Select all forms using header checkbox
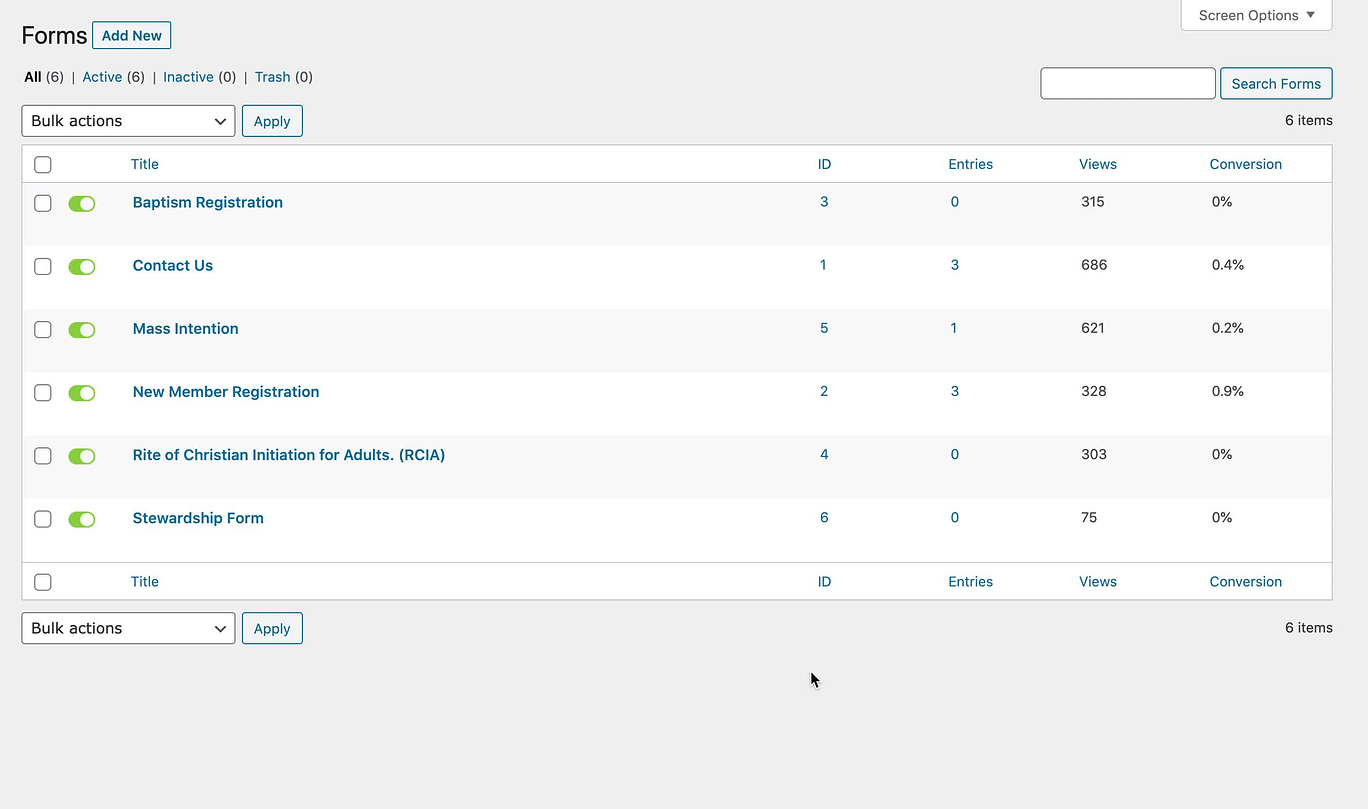This screenshot has width=1368, height=809. (43, 165)
